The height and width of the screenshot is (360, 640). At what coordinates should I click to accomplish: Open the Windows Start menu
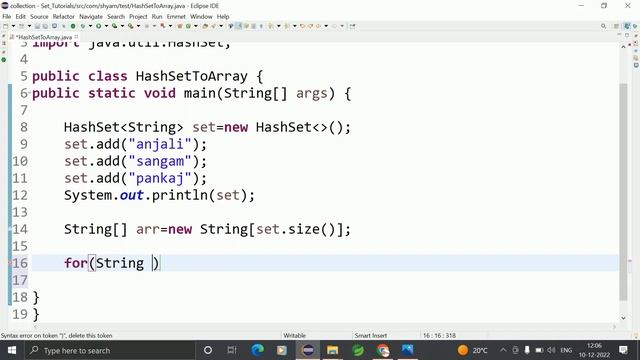(11, 350)
